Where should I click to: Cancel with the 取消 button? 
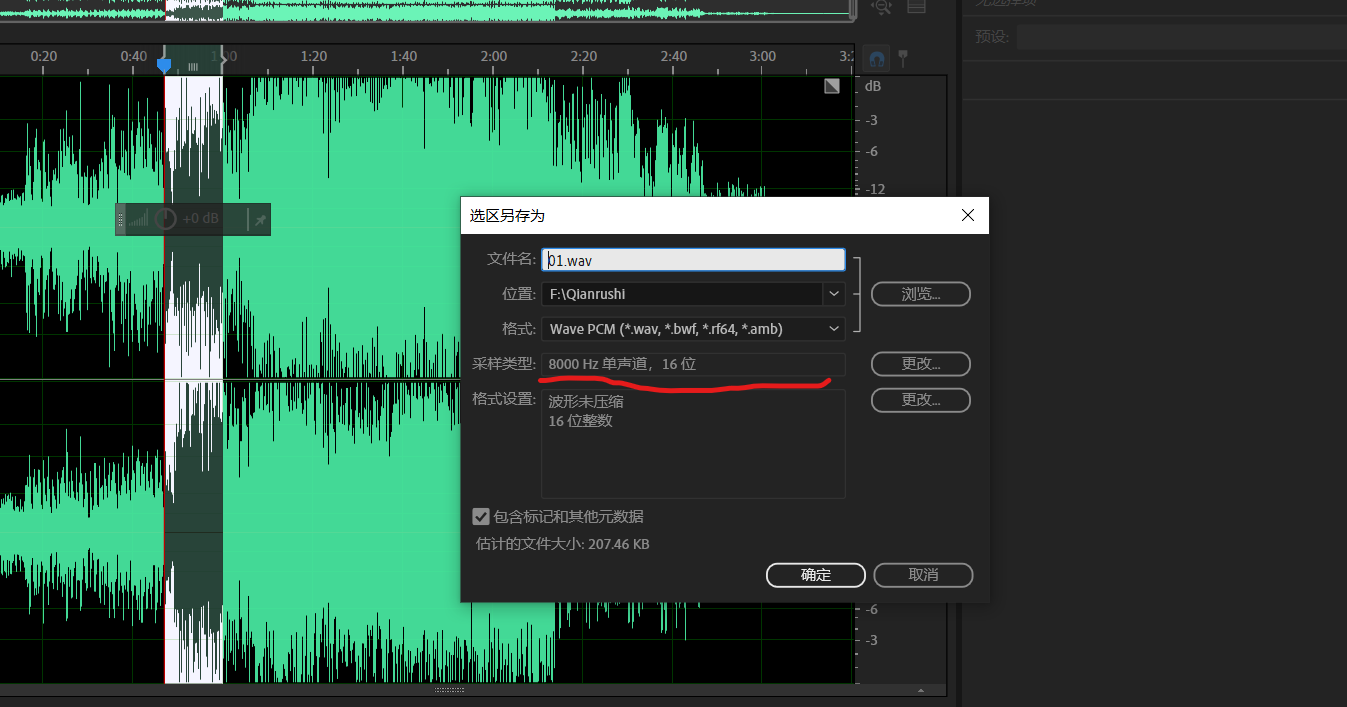coord(923,575)
